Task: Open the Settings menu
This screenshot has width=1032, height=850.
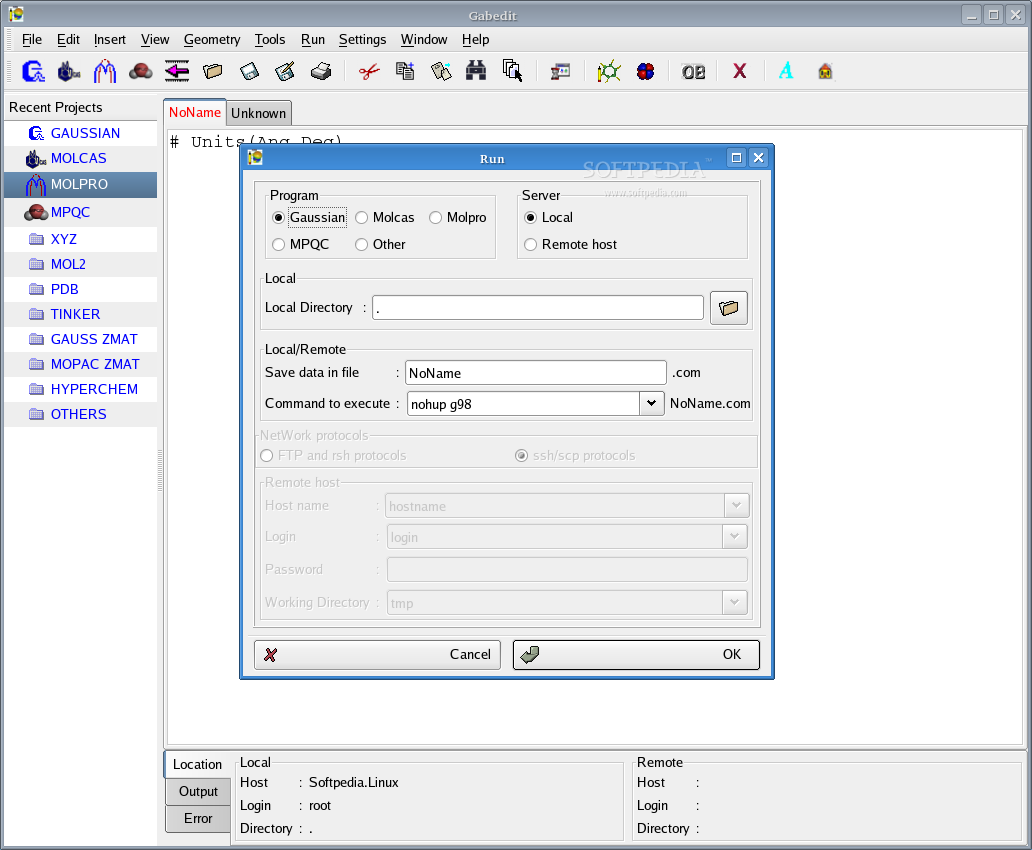Action: point(363,40)
